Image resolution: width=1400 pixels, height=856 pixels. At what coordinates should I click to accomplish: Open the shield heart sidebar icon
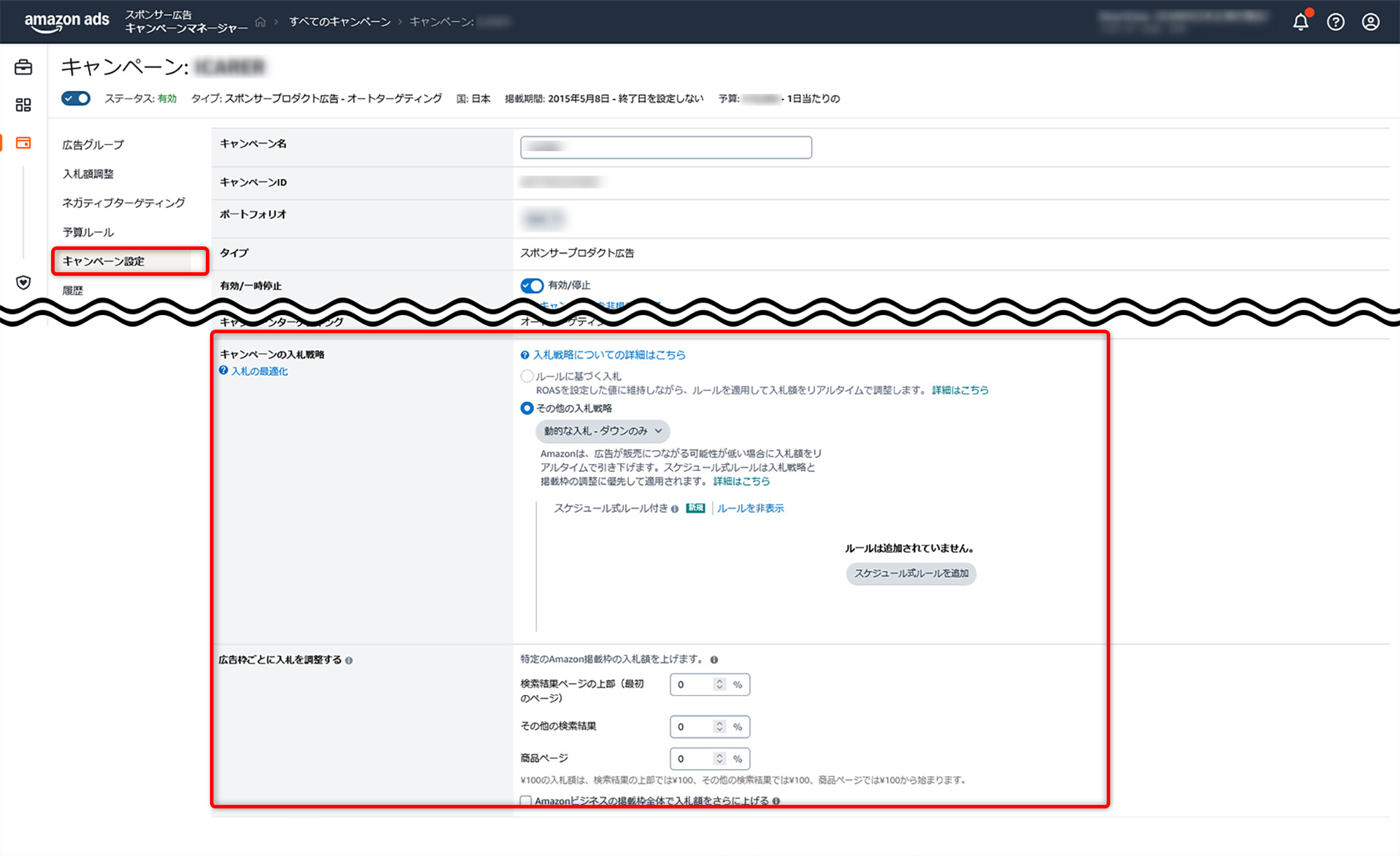coord(23,283)
